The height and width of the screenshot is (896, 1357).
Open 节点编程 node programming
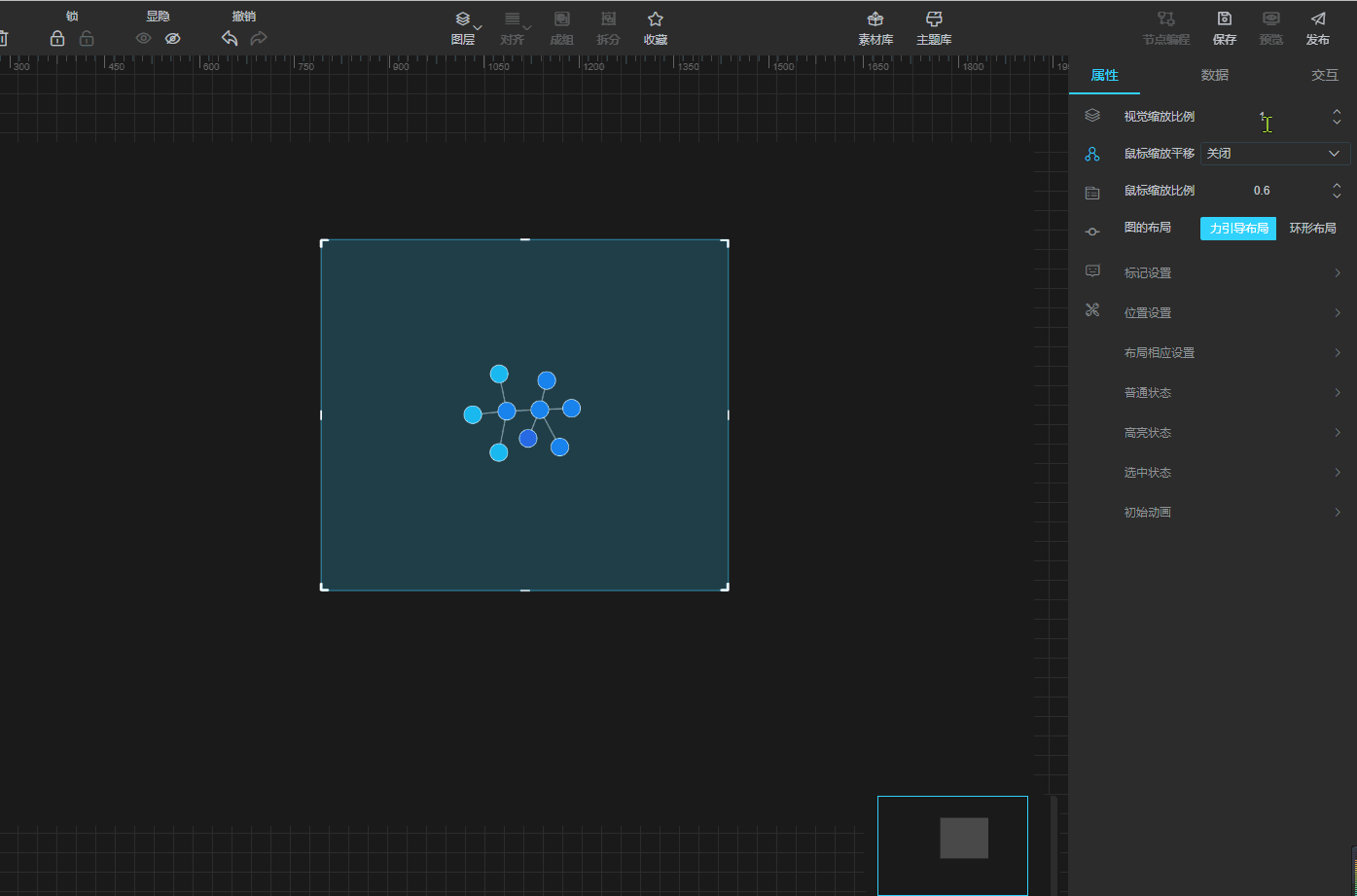[1166, 29]
